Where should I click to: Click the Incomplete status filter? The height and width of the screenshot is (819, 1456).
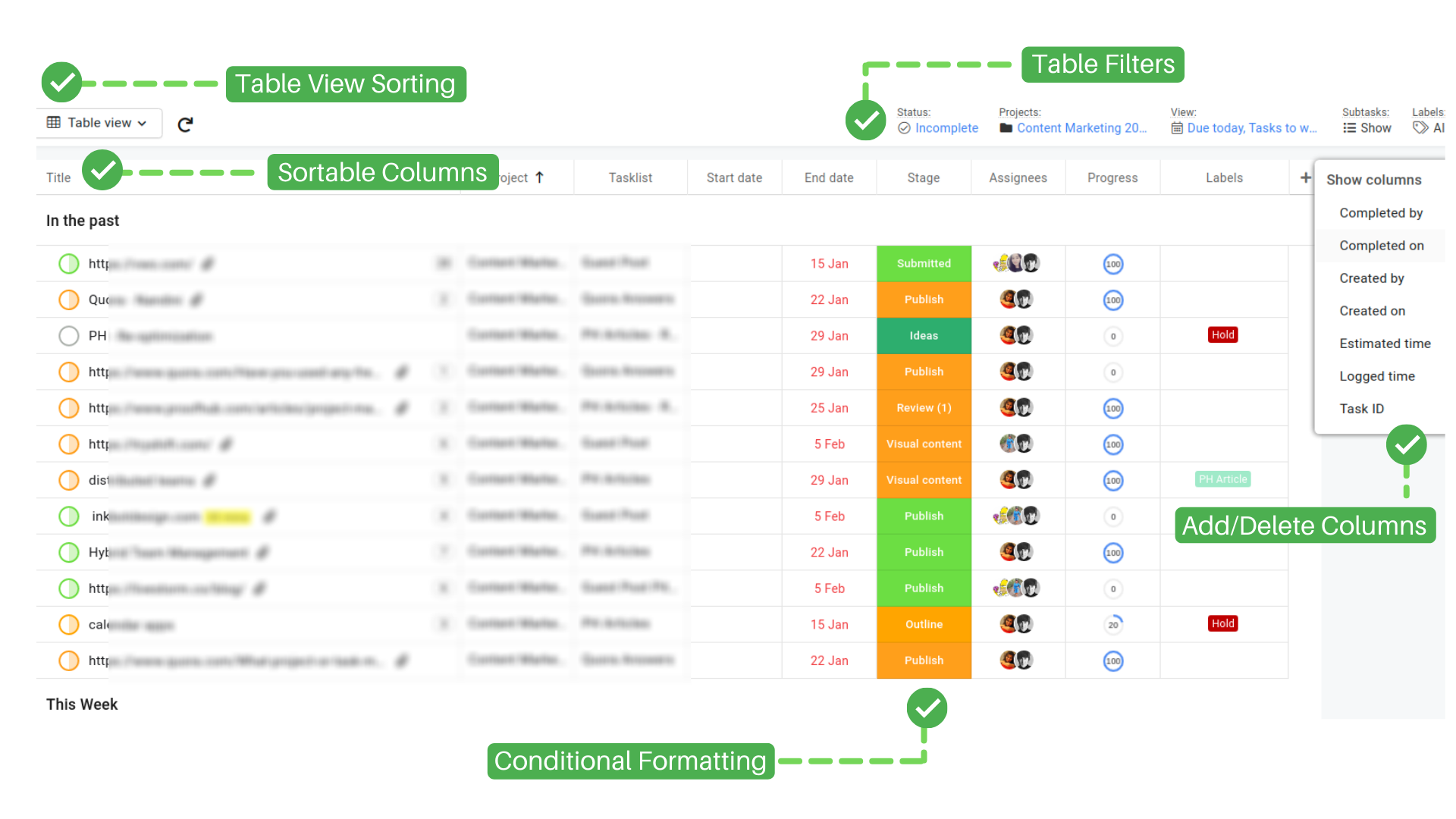(944, 127)
